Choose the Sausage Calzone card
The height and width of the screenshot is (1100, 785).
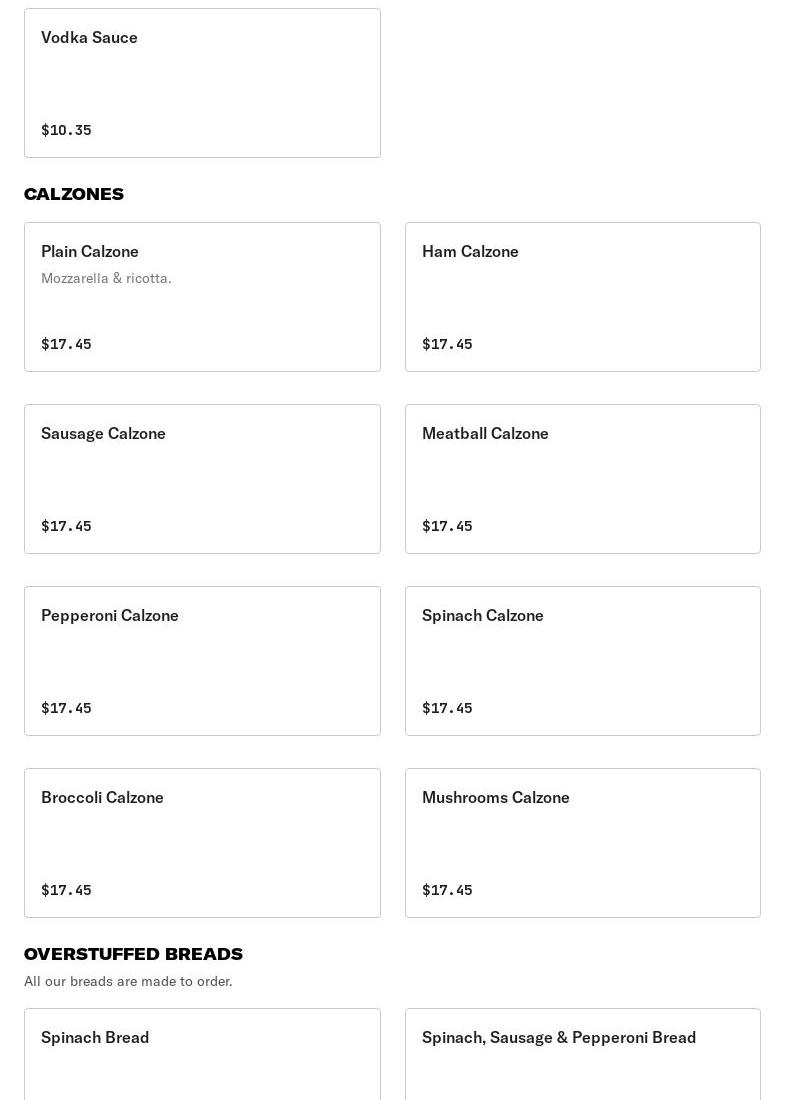coord(202,479)
